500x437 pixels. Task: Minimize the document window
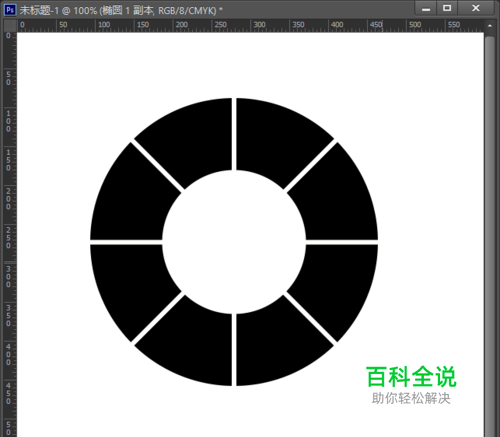coord(426,9)
